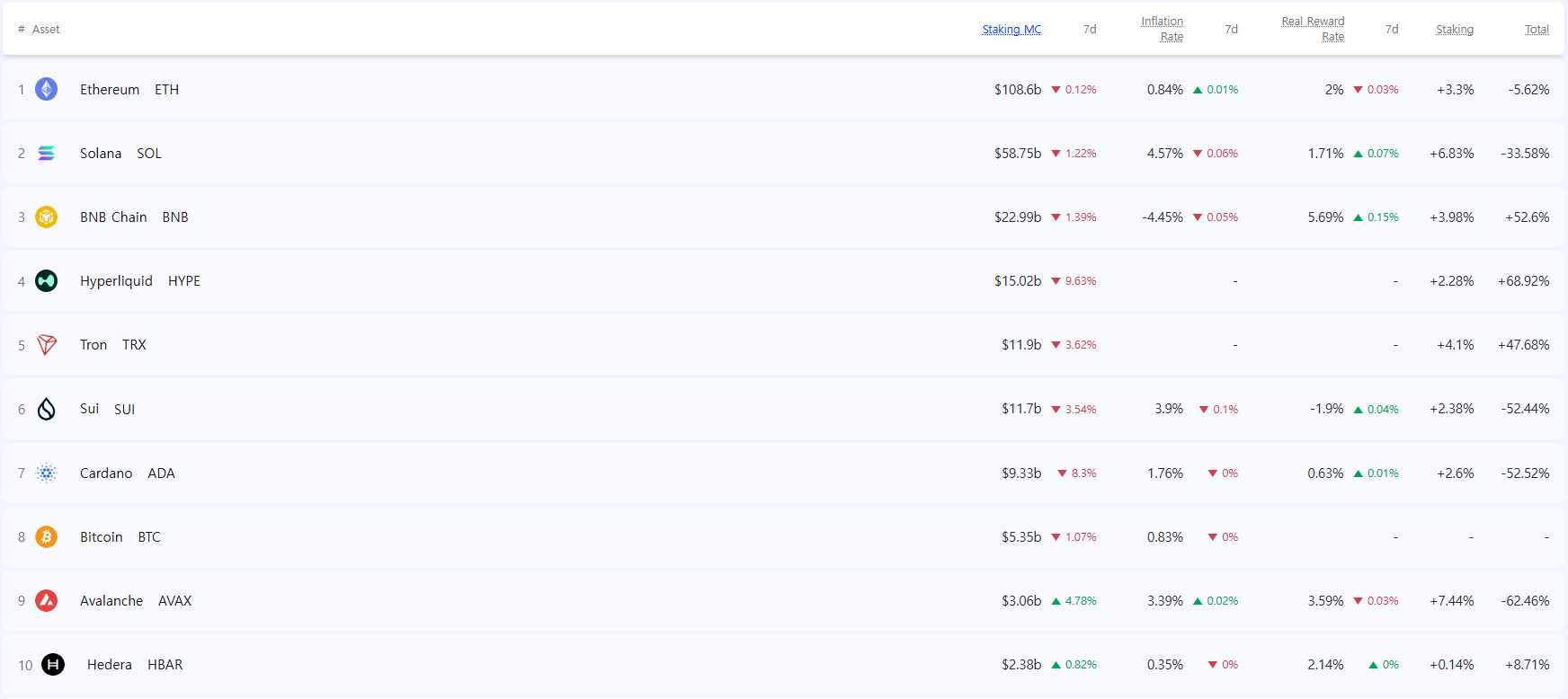This screenshot has height=699, width=1568.
Task: Click the Bitcoin logo icon
Action: (46, 536)
